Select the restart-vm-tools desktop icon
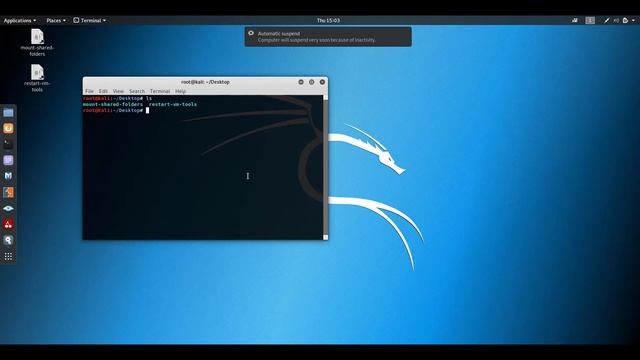640x360 pixels. [x=37, y=78]
